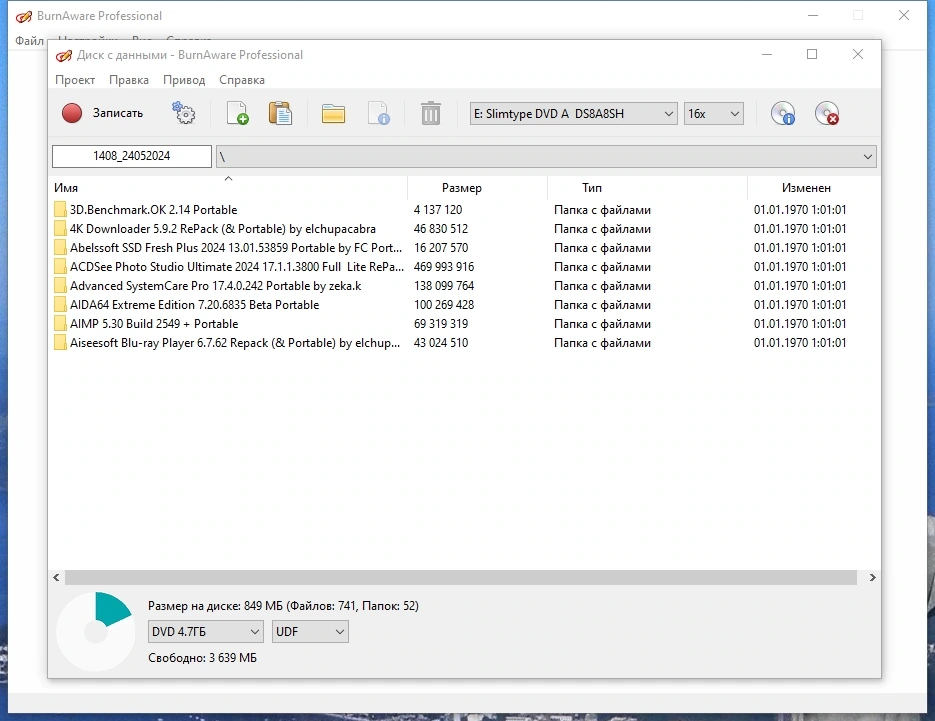935x721 pixels.
Task: Open burn options gear icon
Action: coord(184,113)
